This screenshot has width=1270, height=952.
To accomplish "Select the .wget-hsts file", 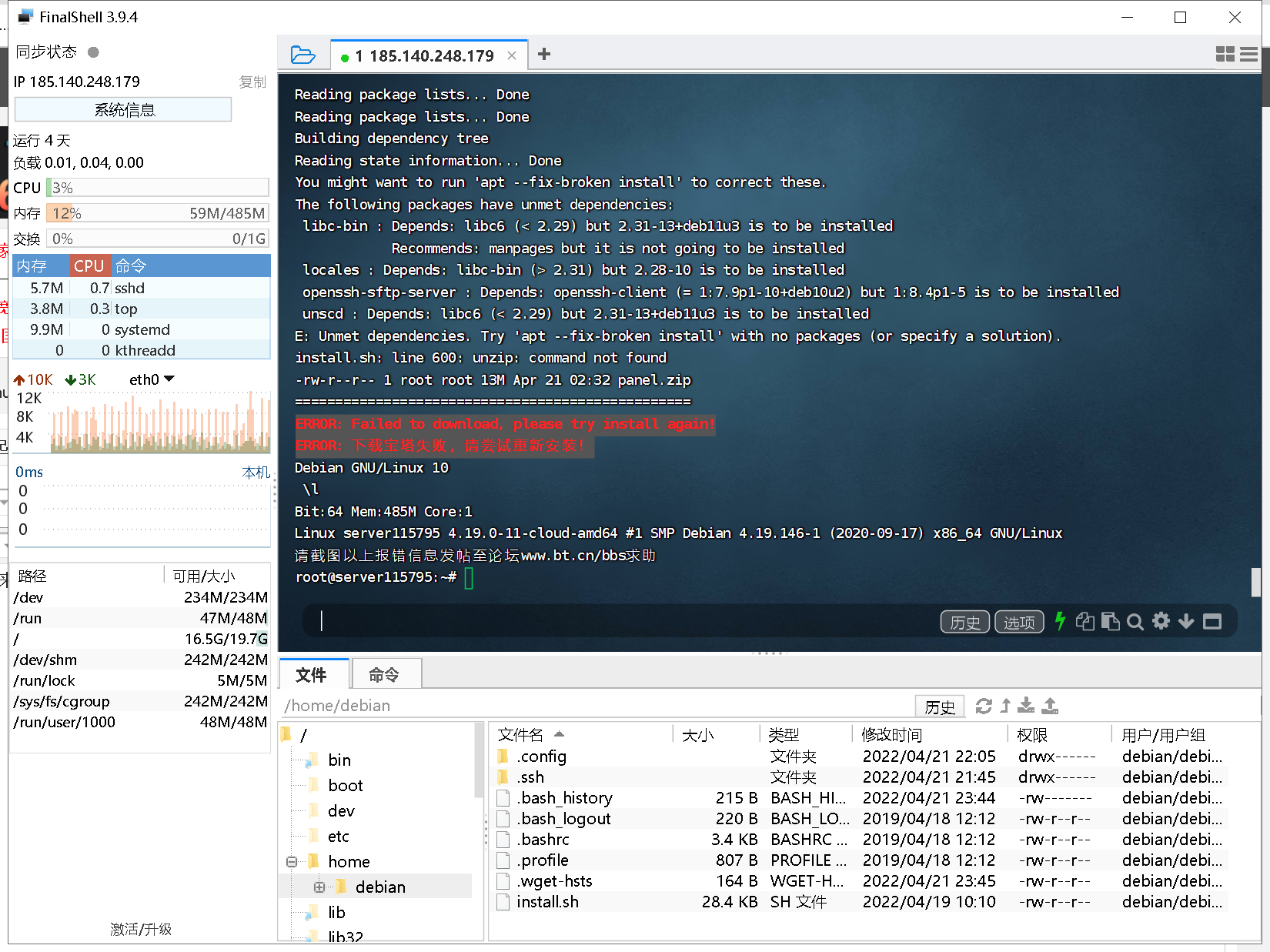I will pyautogui.click(x=859, y=881).
